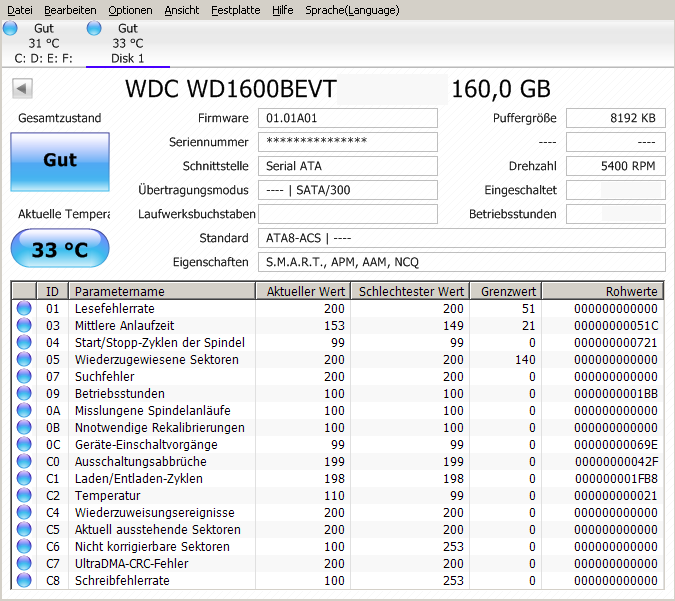The image size is (675, 601).
Task: Click the Temperatur raw value 000000000021
Action: click(616, 496)
